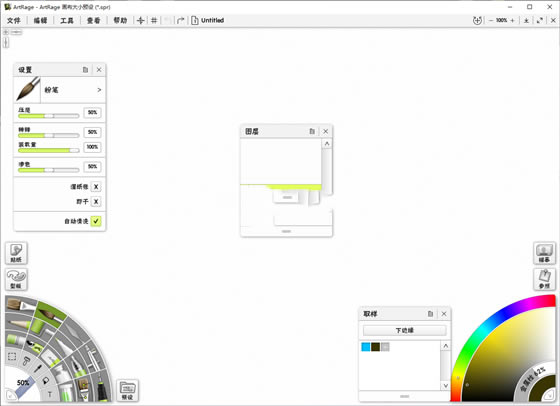Open the Samples panel menu icon
The height and width of the screenshot is (406, 560).
tap(430, 314)
